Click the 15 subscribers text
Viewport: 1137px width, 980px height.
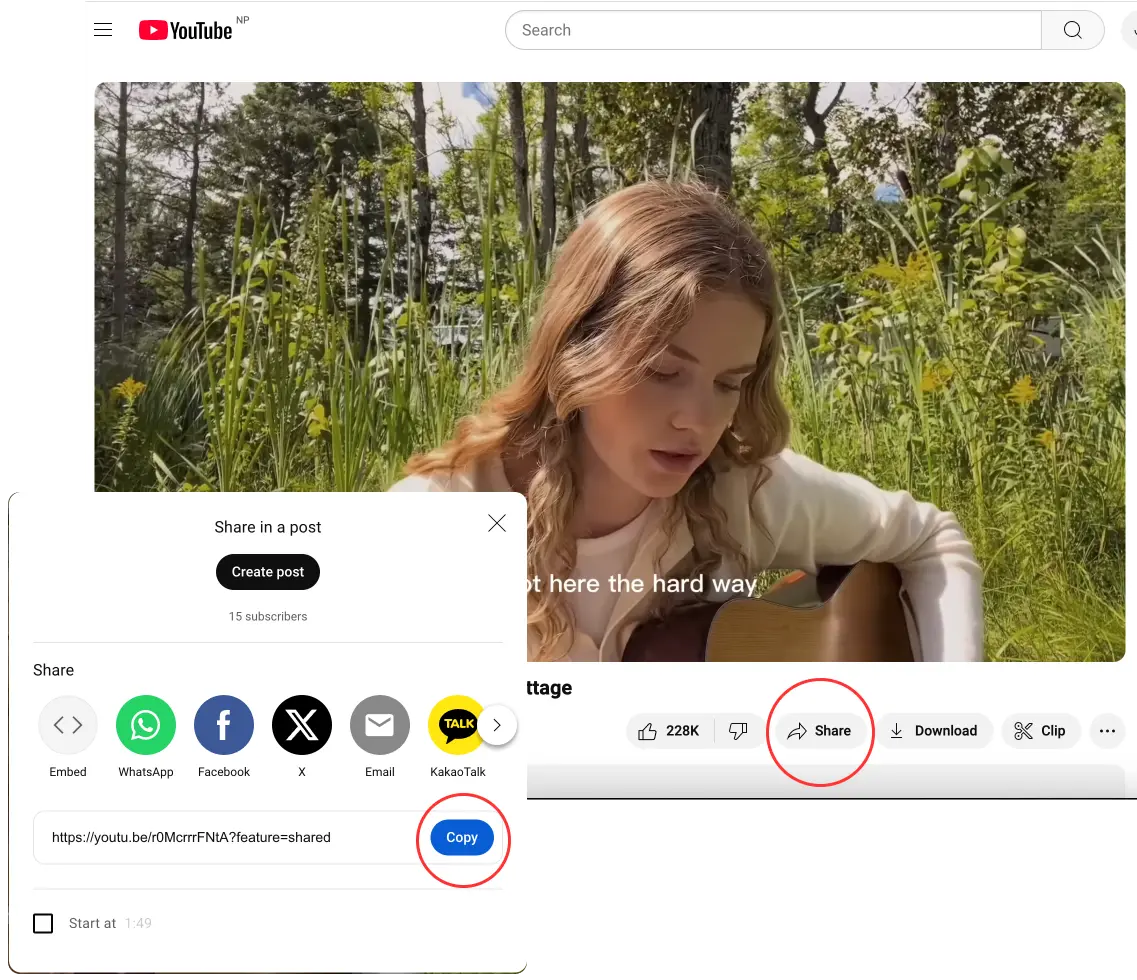(x=268, y=616)
